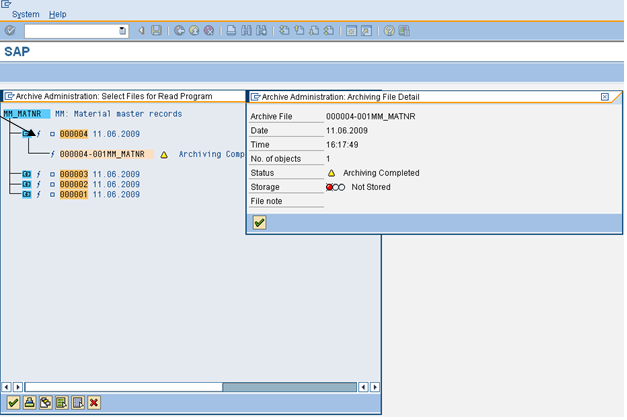Image resolution: width=627 pixels, height=420 pixels.
Task: Open the command field history dropdown
Action: pos(123,31)
